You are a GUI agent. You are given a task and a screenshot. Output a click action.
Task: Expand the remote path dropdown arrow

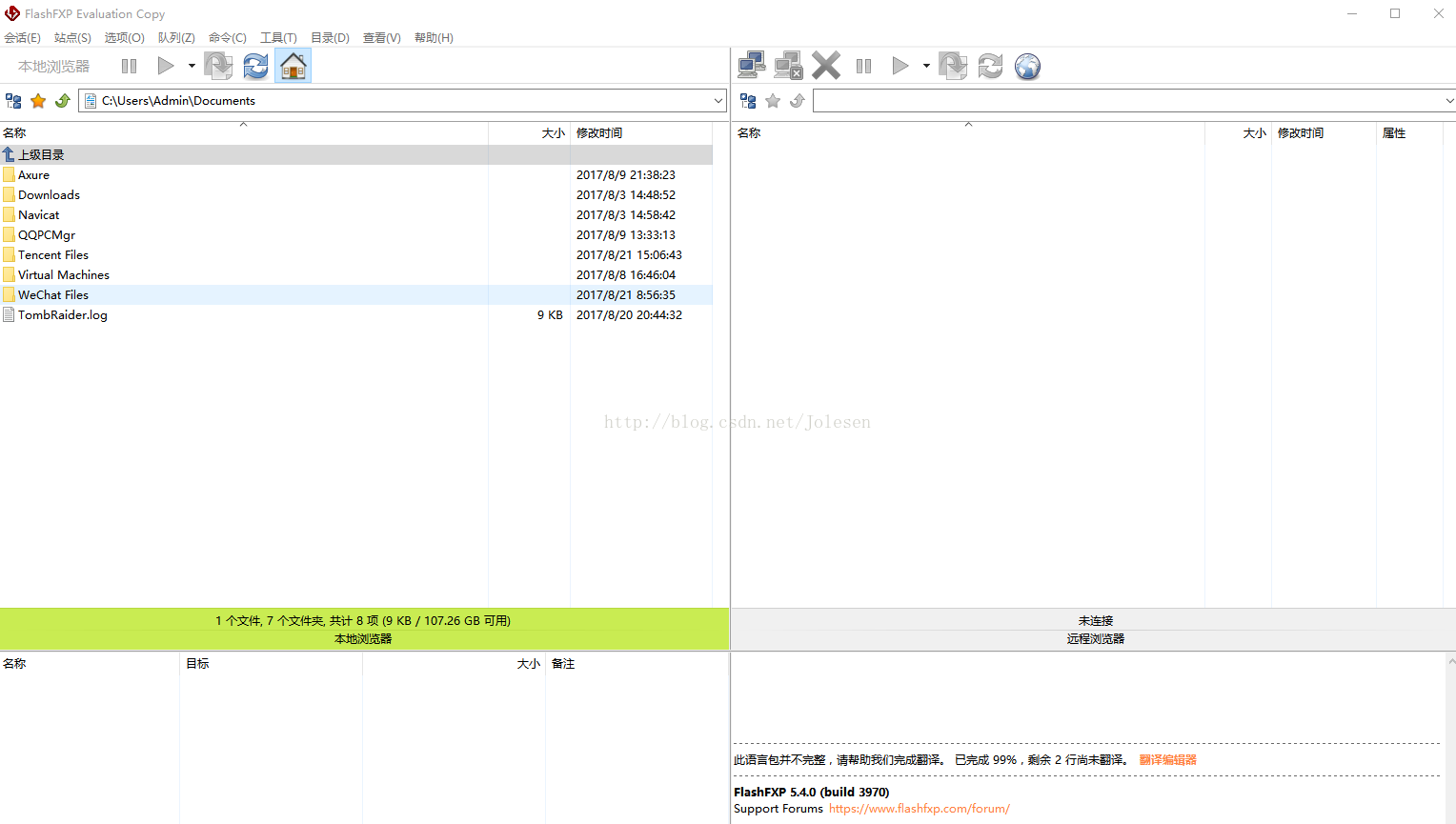pos(1449,101)
